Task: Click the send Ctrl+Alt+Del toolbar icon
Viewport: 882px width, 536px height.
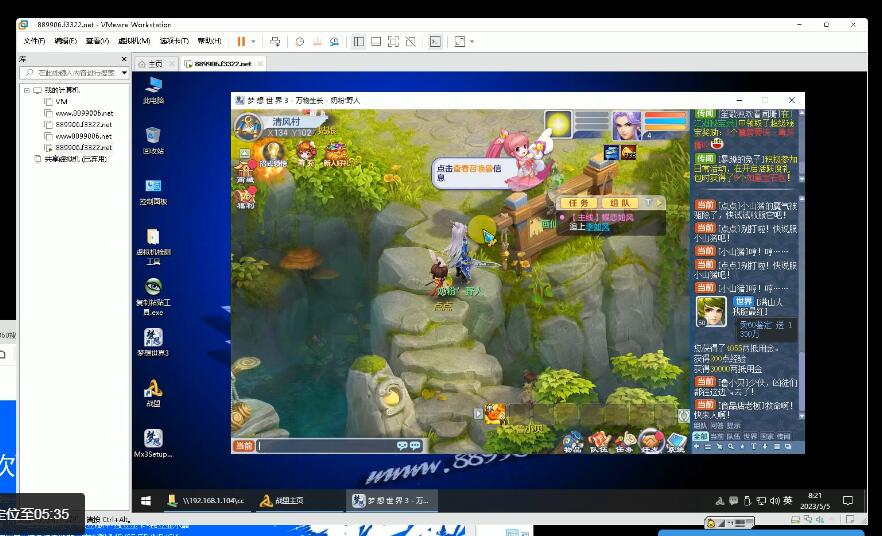Action: click(275, 42)
